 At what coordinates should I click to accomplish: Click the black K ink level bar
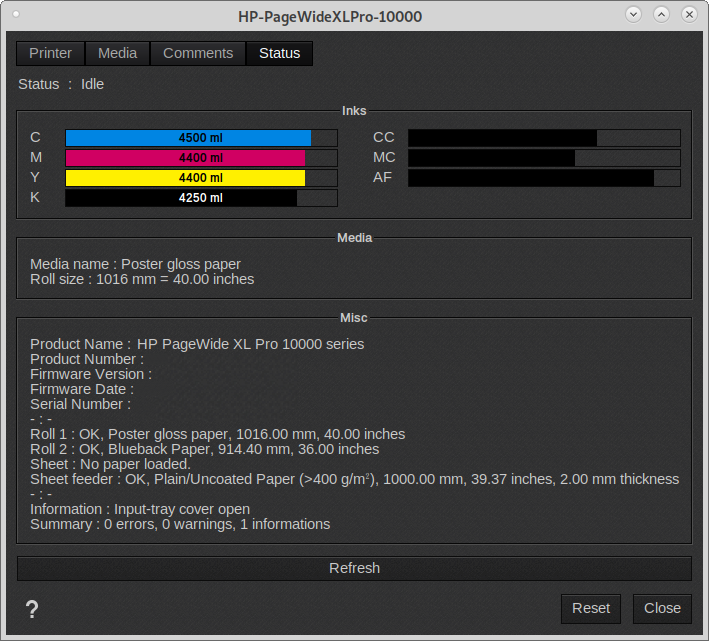(x=201, y=198)
